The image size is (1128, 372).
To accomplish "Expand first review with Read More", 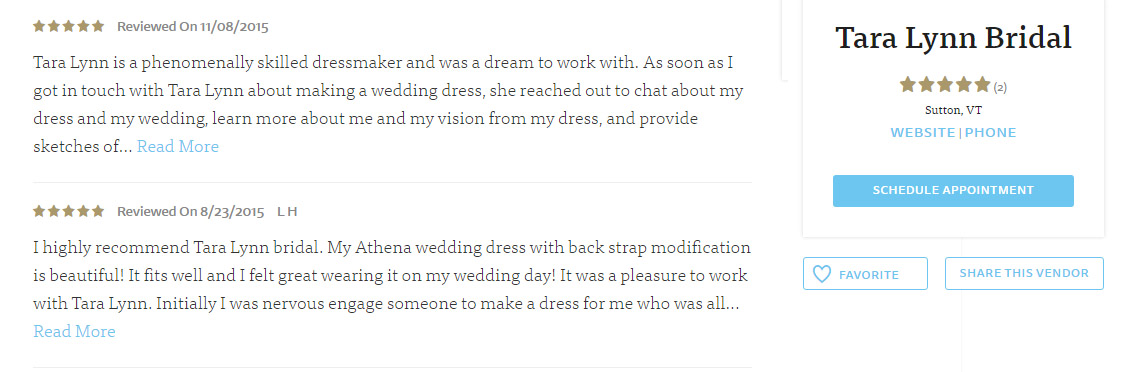I will 178,147.
